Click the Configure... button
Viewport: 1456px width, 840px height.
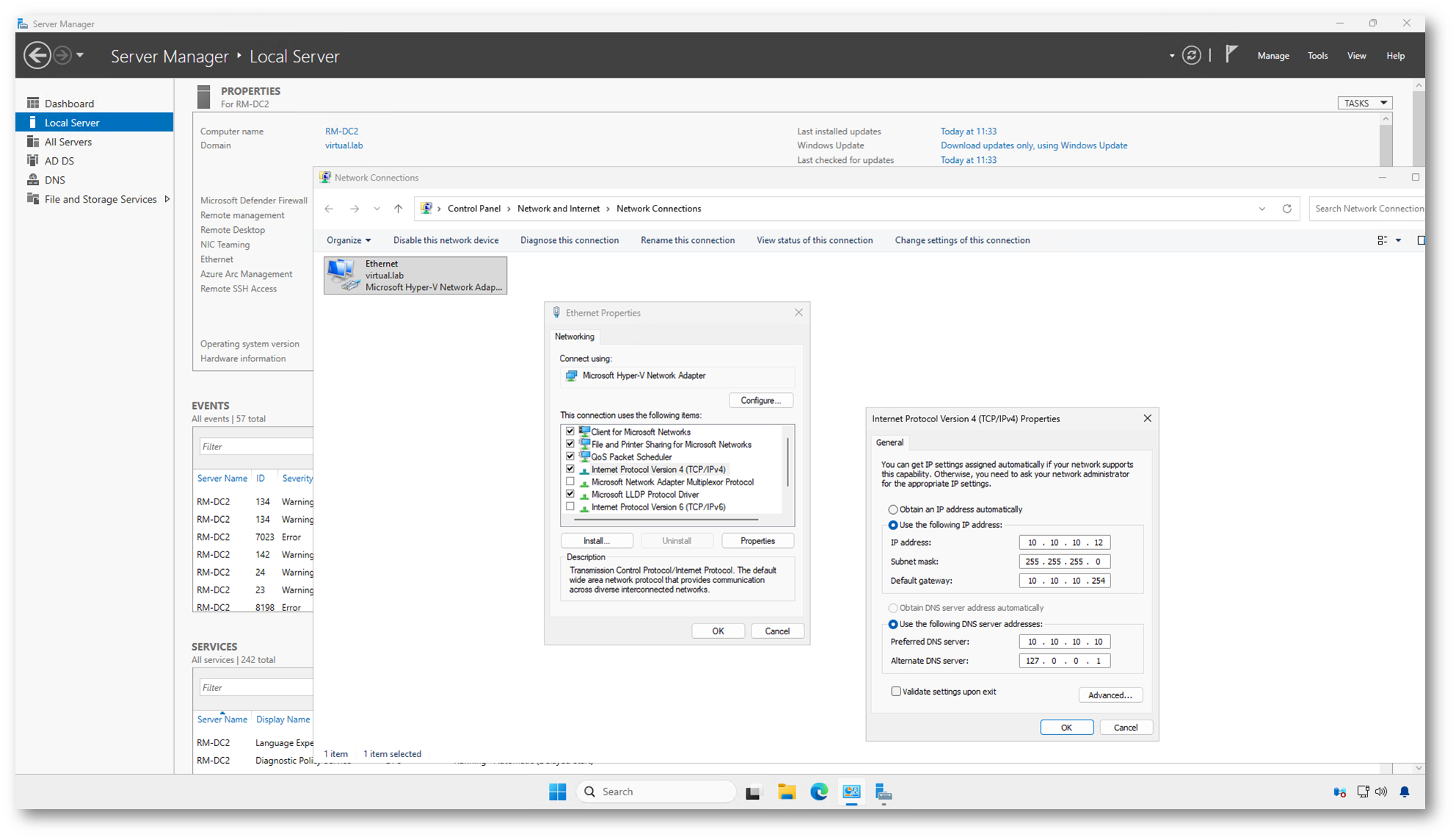[x=761, y=400]
